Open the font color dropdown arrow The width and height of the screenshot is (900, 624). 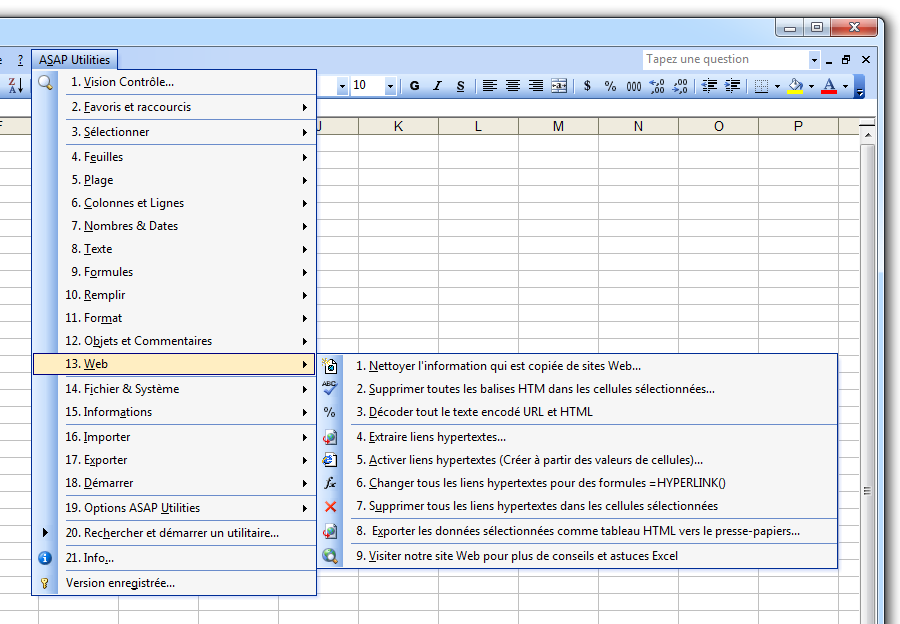pos(843,86)
